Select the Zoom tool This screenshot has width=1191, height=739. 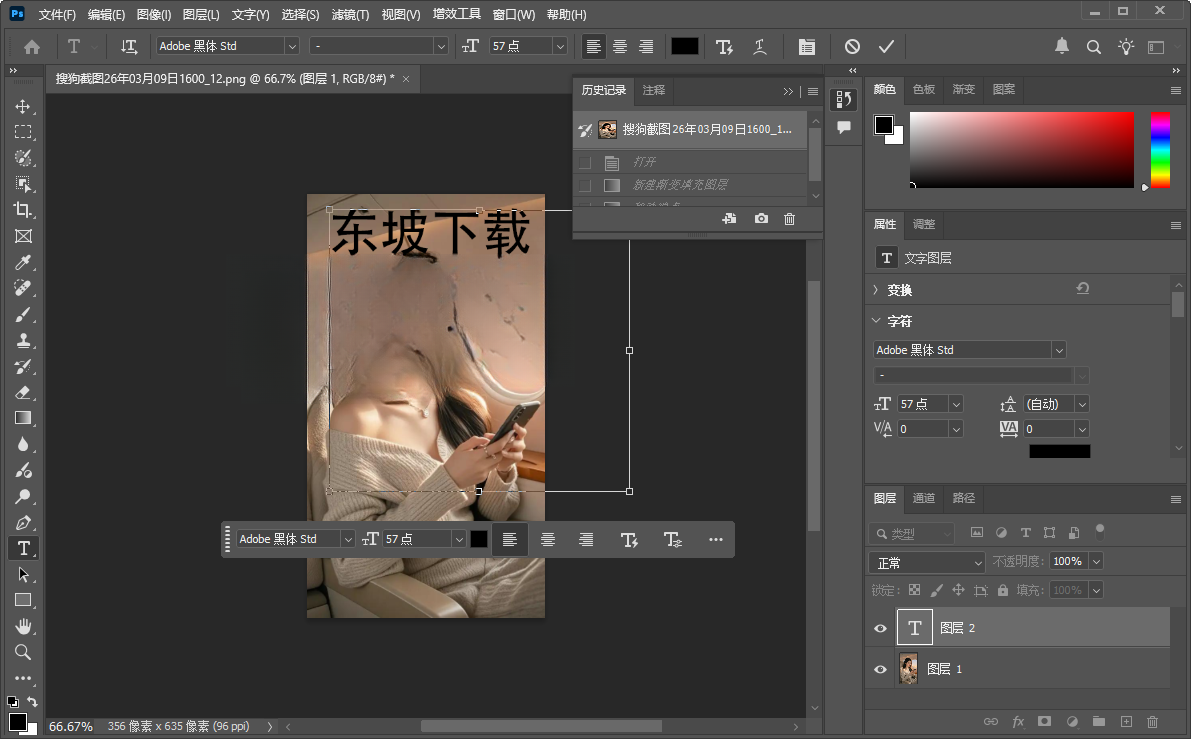point(23,652)
